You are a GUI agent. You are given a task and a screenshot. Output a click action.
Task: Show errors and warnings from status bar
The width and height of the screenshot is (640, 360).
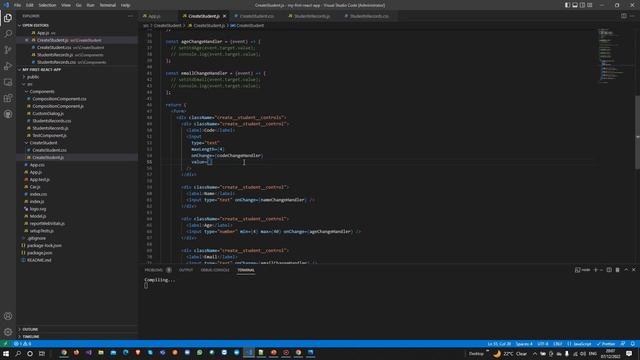click(x=22, y=344)
